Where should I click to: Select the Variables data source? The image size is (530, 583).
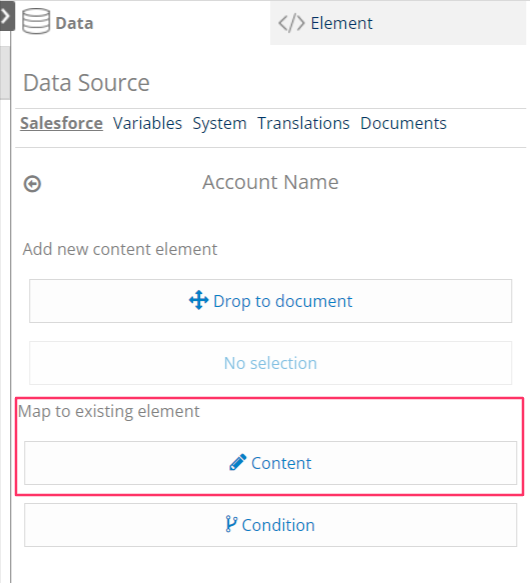point(147,123)
